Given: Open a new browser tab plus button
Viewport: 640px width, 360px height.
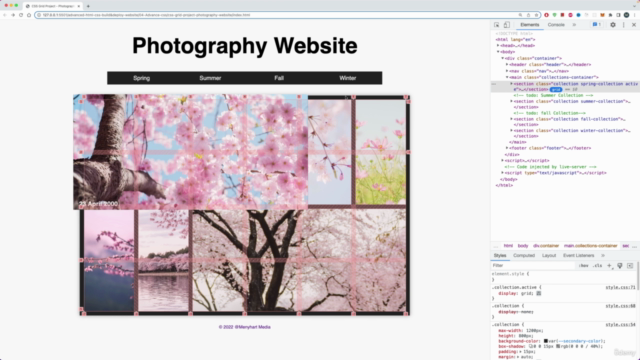Looking at the screenshot, I should 88,6.
